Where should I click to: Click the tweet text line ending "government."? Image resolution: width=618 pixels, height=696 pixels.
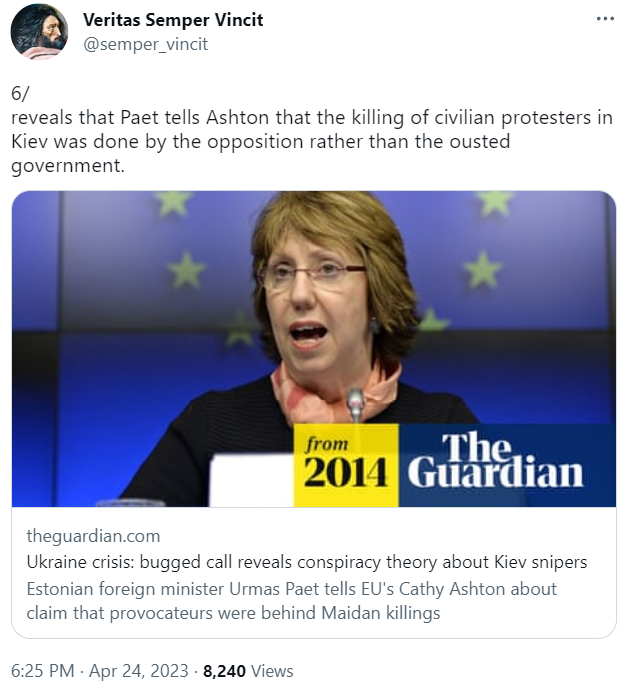(x=68, y=166)
